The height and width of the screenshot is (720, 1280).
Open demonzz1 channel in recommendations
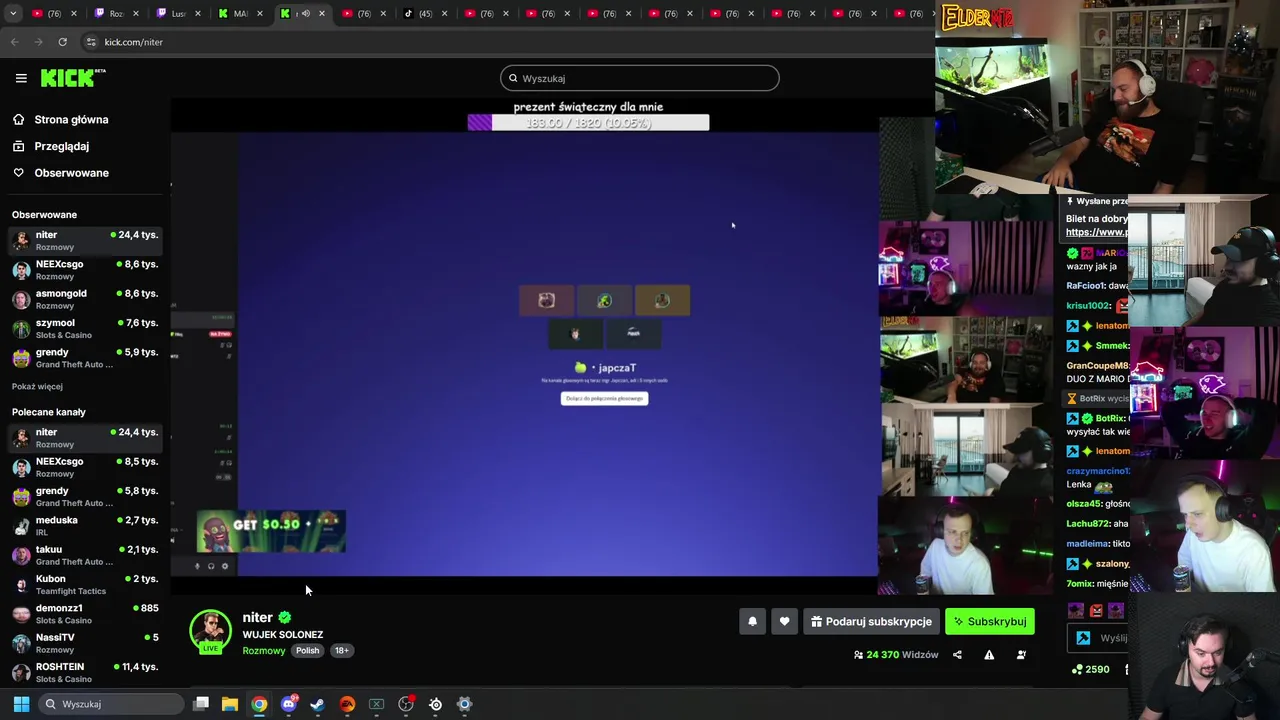85,613
